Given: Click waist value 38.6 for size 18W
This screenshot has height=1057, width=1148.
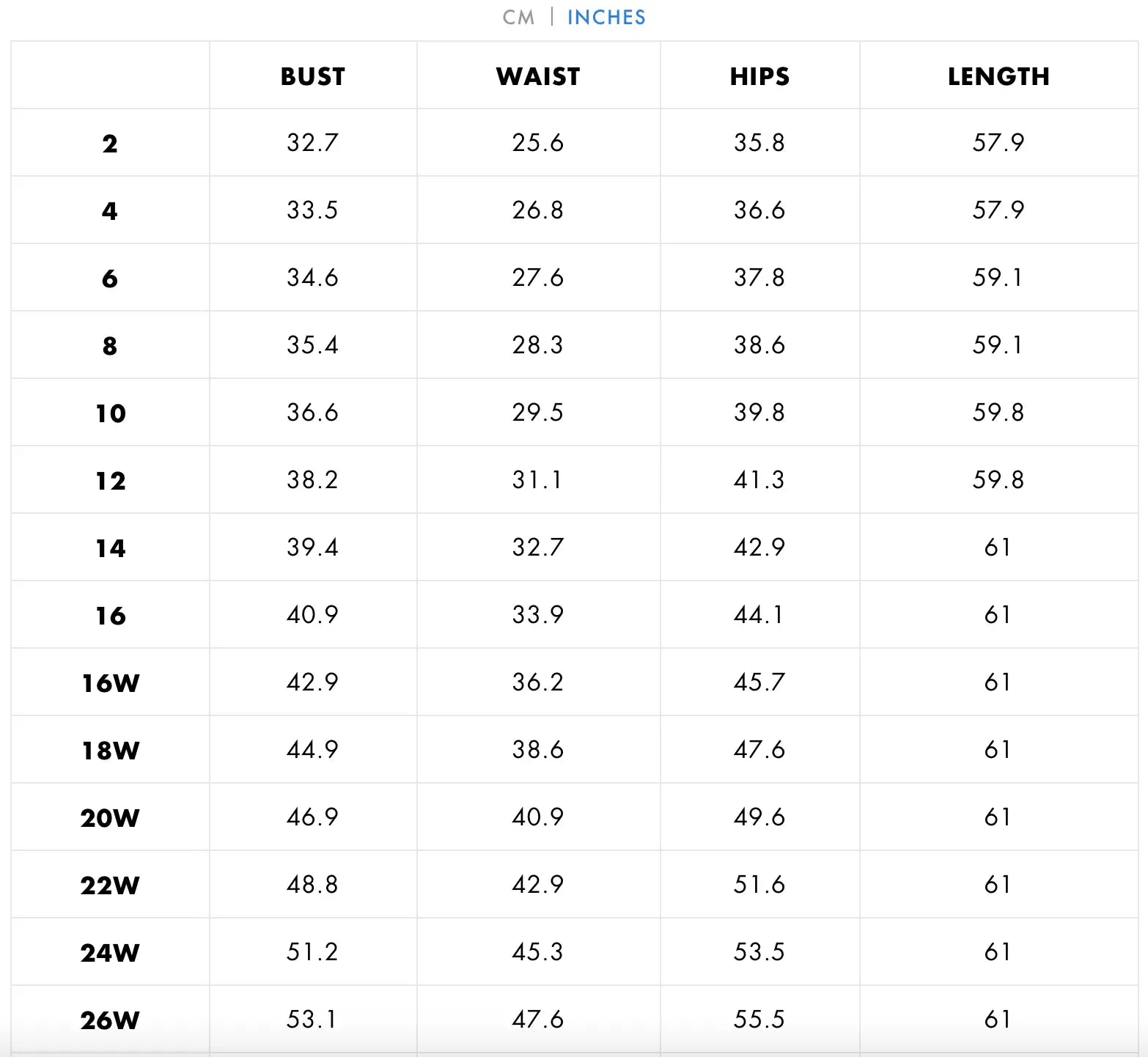Looking at the screenshot, I should pos(538,749).
